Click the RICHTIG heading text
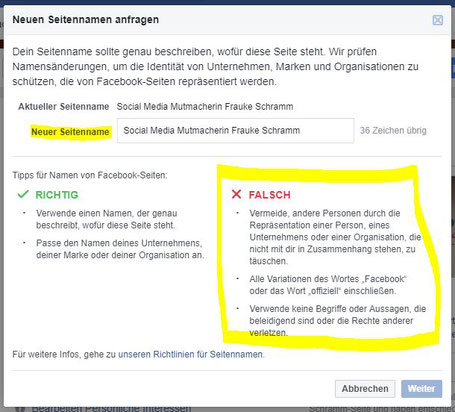Image resolution: width=455 pixels, height=412 pixels. pos(57,195)
